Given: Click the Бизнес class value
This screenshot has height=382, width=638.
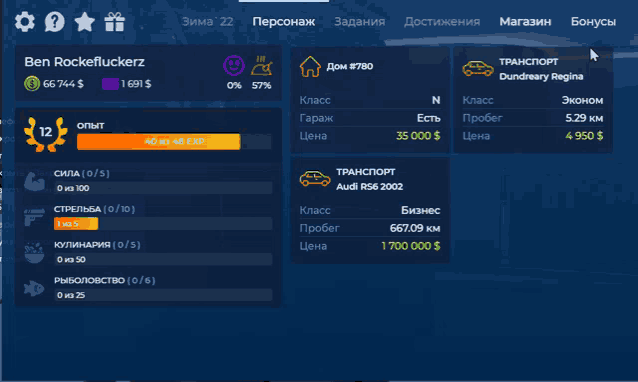Looking at the screenshot, I should point(421,210).
